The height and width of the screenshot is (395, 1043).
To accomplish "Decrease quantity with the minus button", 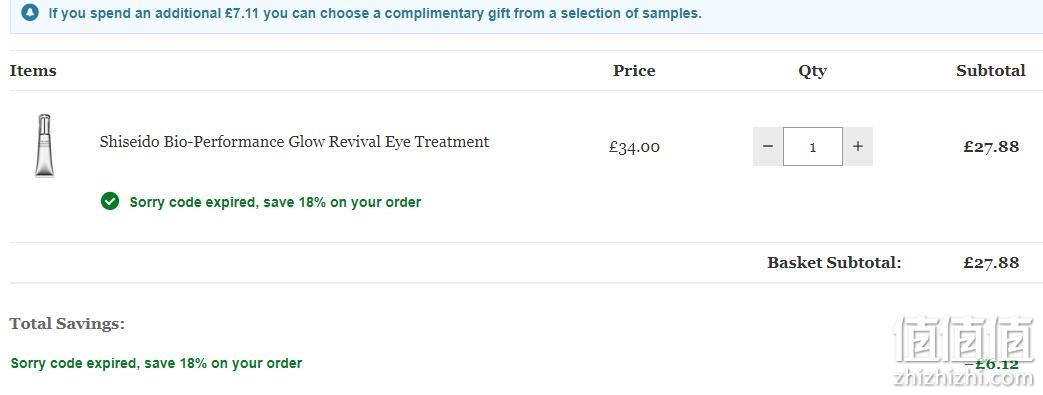I will coord(768,146).
